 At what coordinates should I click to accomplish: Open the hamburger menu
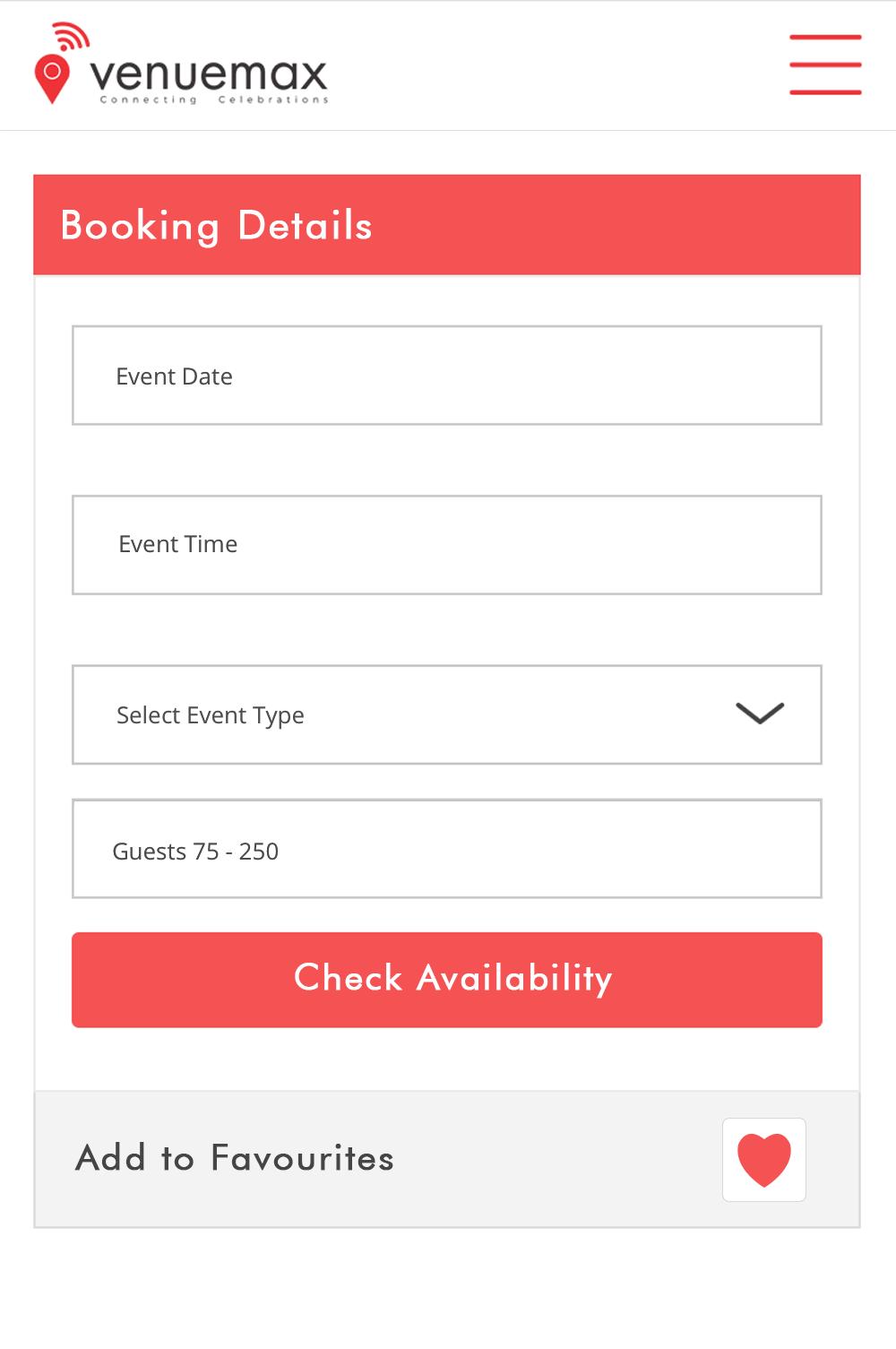click(825, 65)
